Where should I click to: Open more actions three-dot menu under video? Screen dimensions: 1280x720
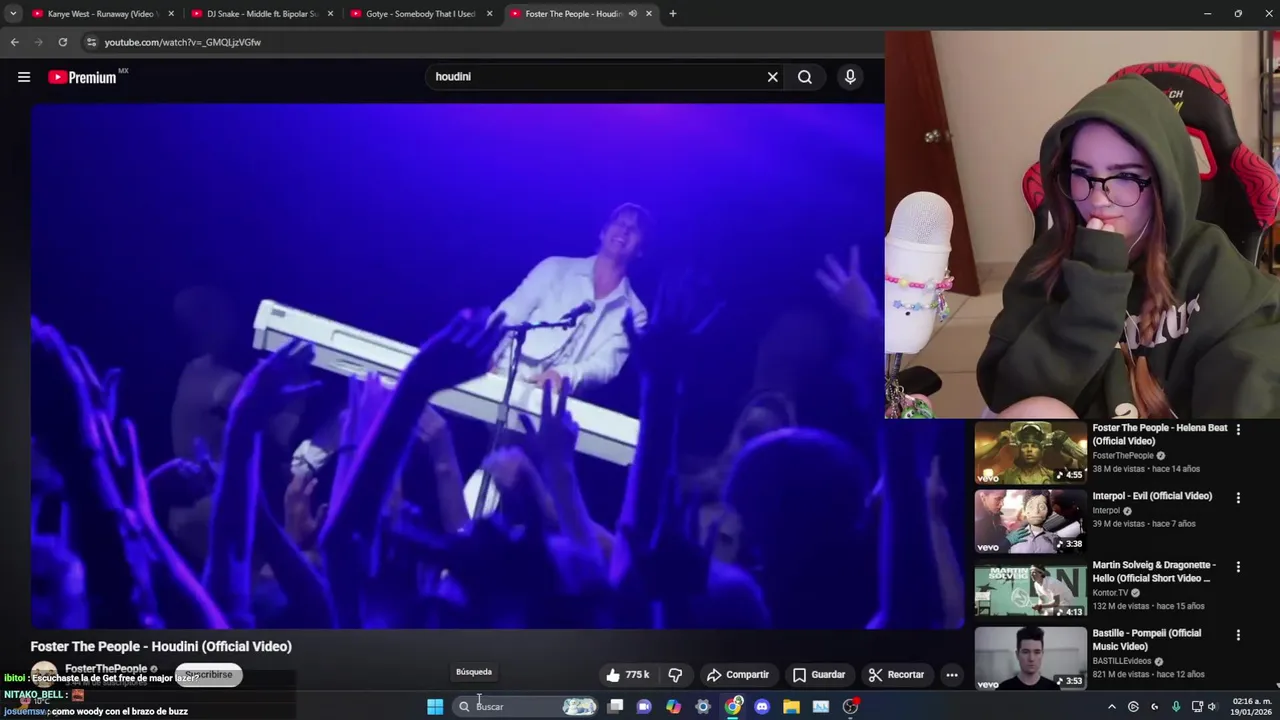tap(952, 675)
